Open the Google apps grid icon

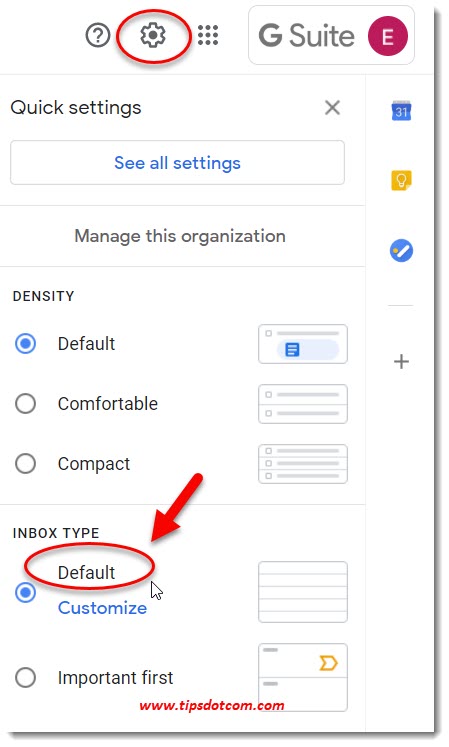tap(208, 35)
